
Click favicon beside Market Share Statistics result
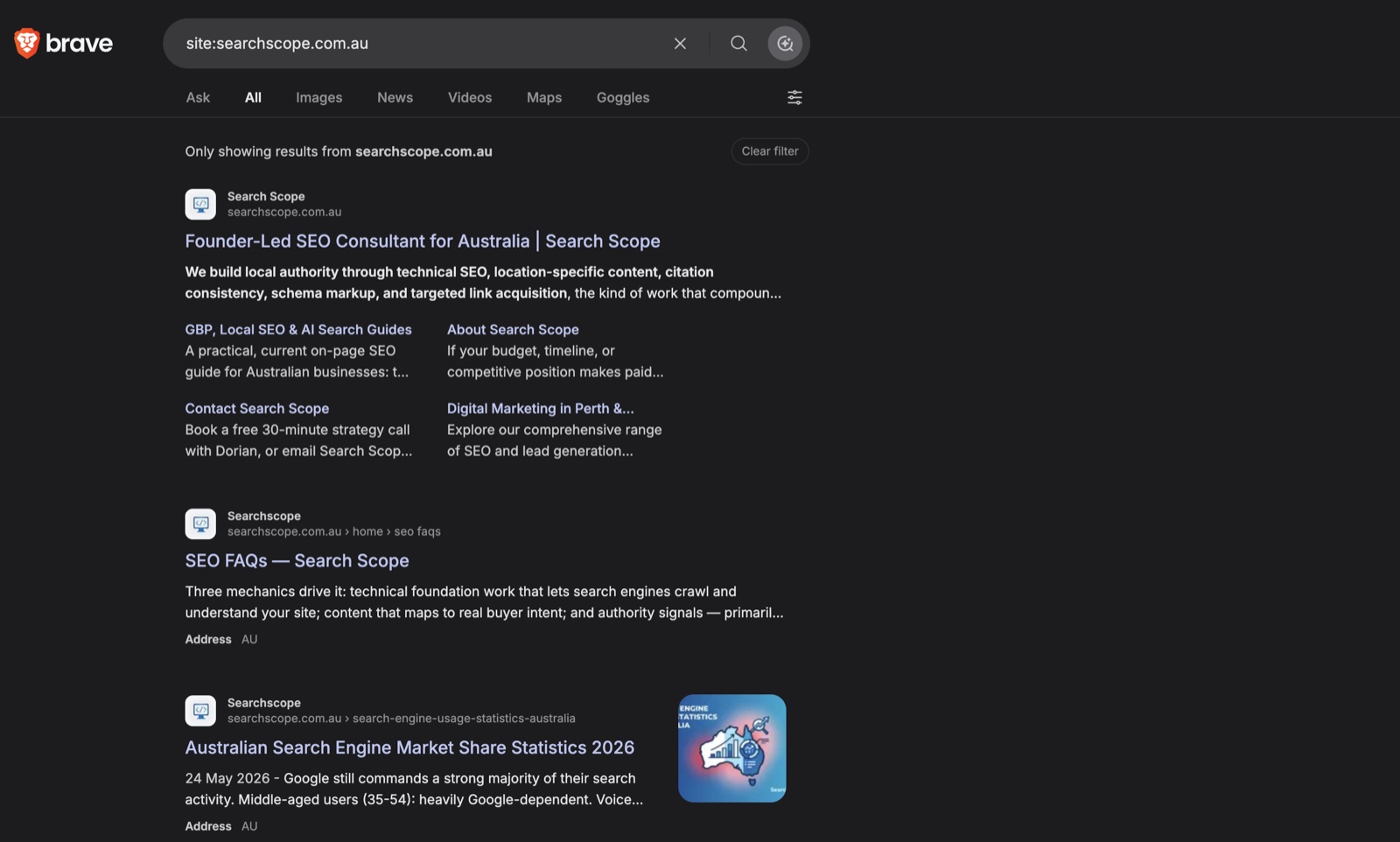(x=200, y=711)
